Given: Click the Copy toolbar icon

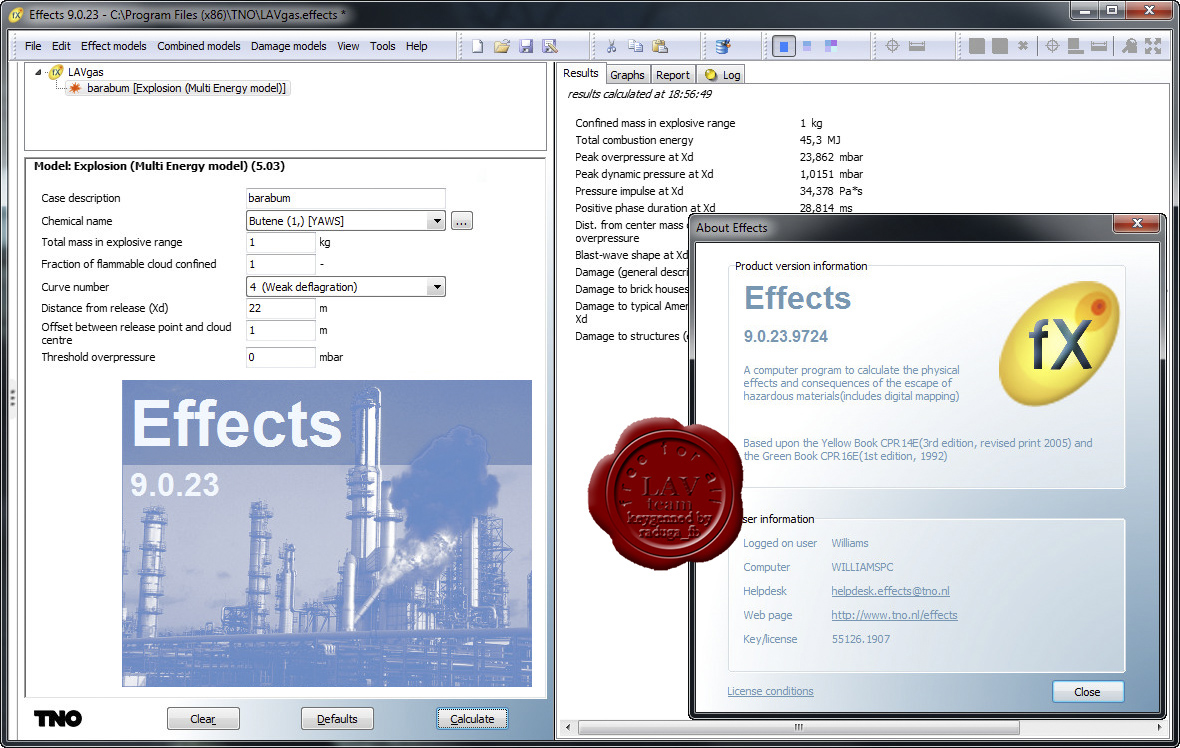Looking at the screenshot, I should tap(635, 47).
